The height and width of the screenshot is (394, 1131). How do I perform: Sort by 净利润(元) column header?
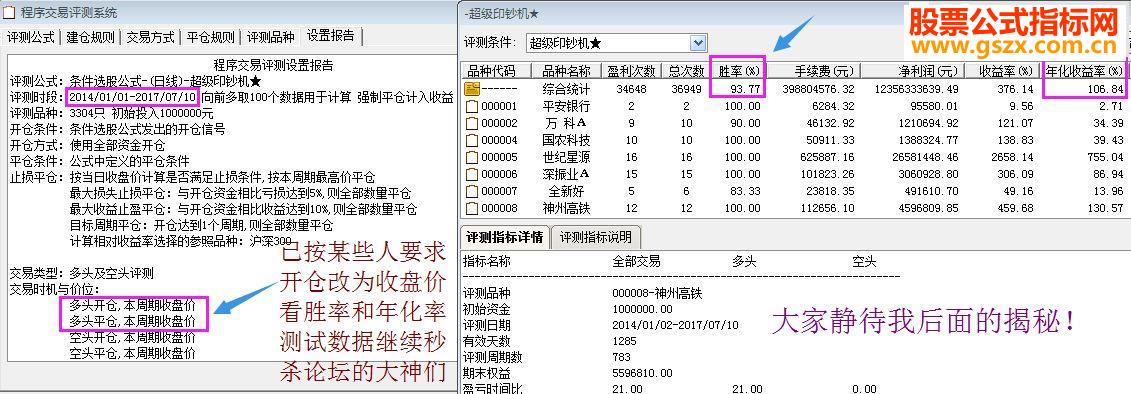(912, 71)
